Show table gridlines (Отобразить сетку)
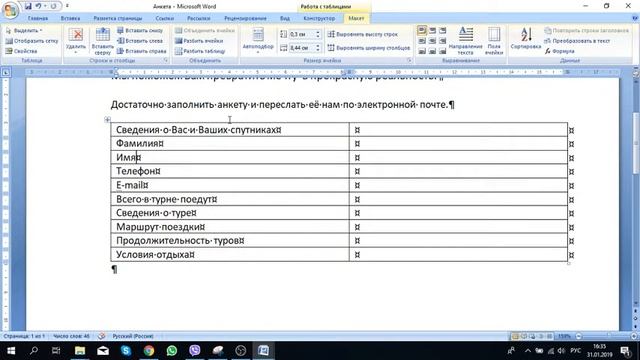Viewport: 640px width, 360px height. coord(31,41)
